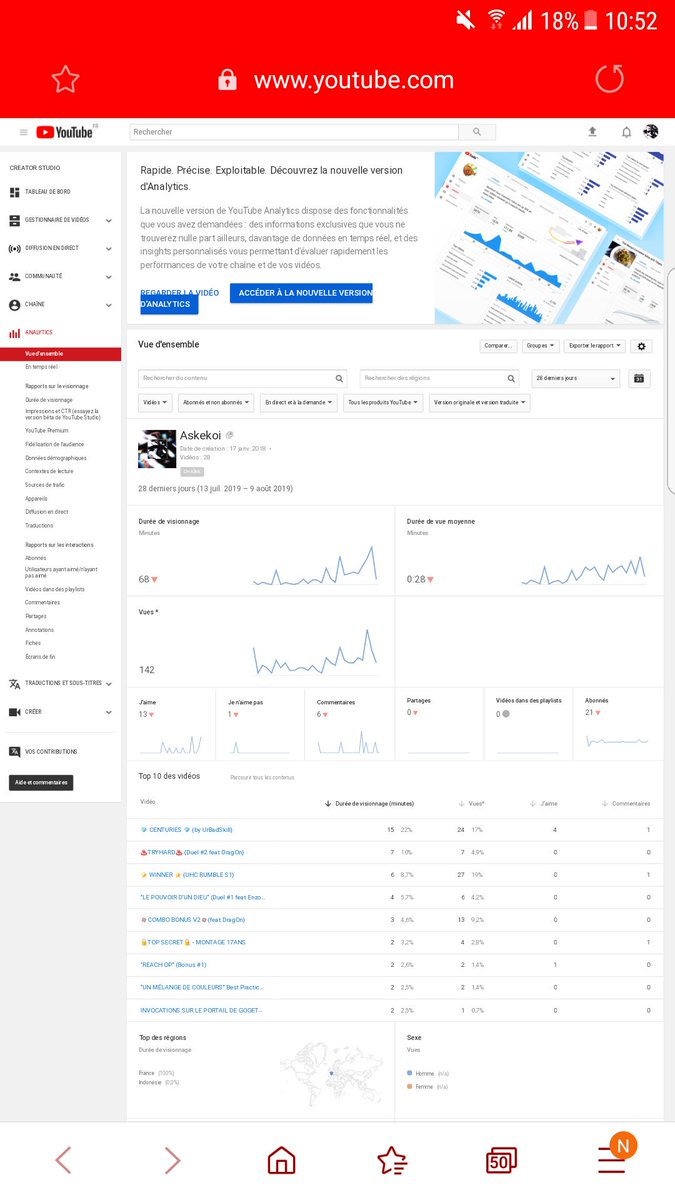Click the search magnifier button in header
Screen dimensions: 675x1200
click(x=477, y=132)
